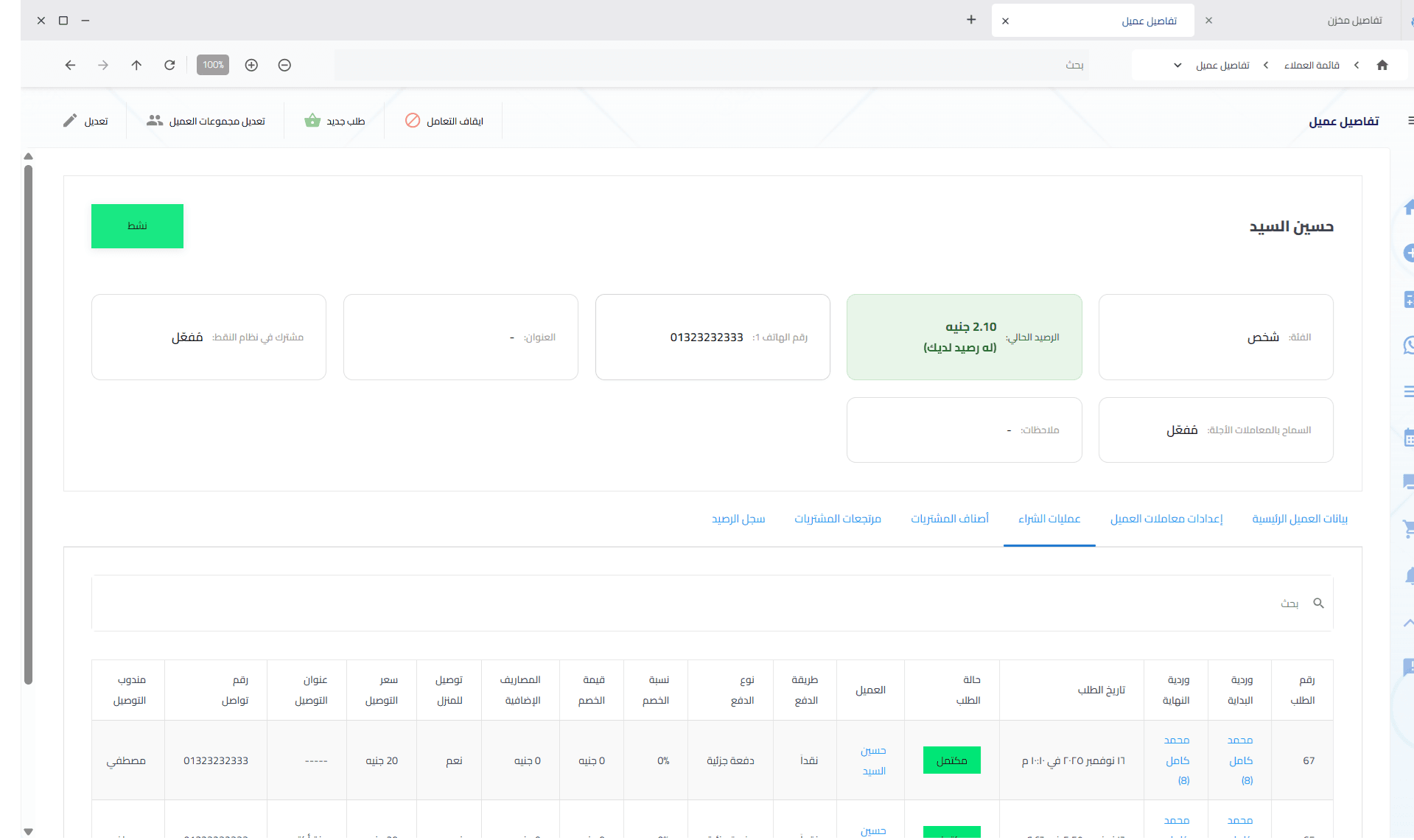Expand chevron before 'تفاصيل عميل' breadcrumb
Screen dimensions: 1414x840
pos(1266,65)
